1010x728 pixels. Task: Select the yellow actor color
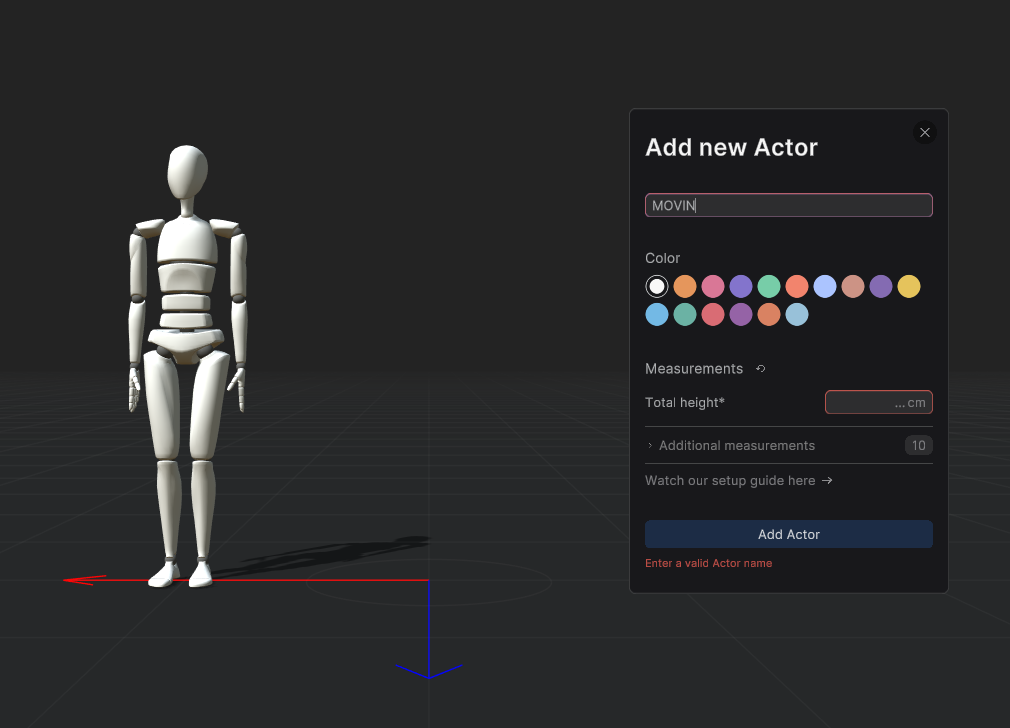pos(908,287)
